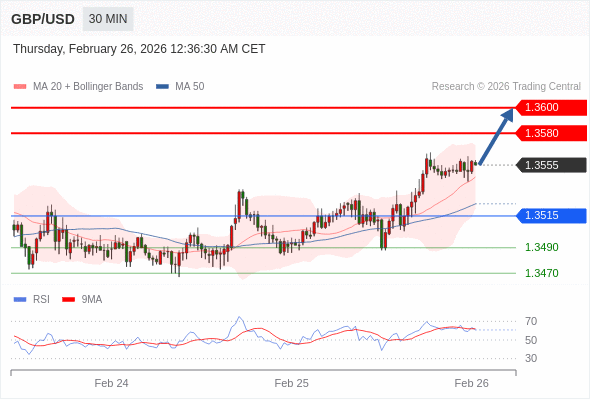
Task: Click the Feb 26 date axis label
Action: tap(471, 383)
